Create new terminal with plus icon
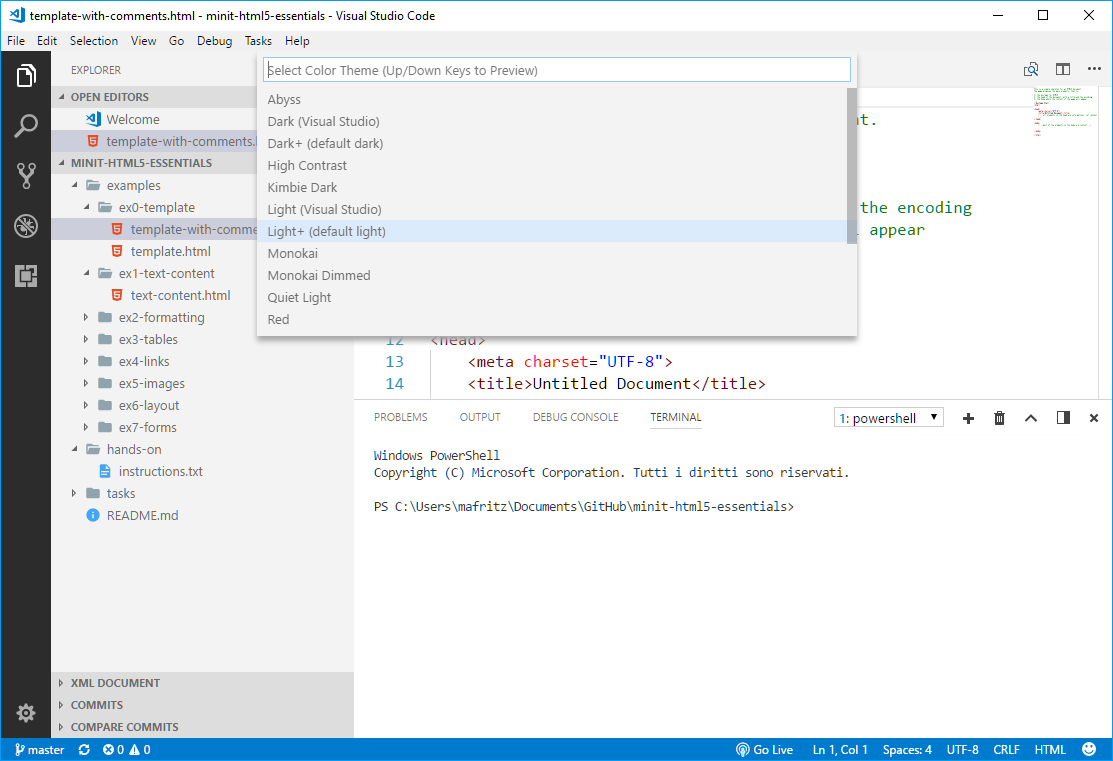The height and width of the screenshot is (761, 1113). point(968,418)
